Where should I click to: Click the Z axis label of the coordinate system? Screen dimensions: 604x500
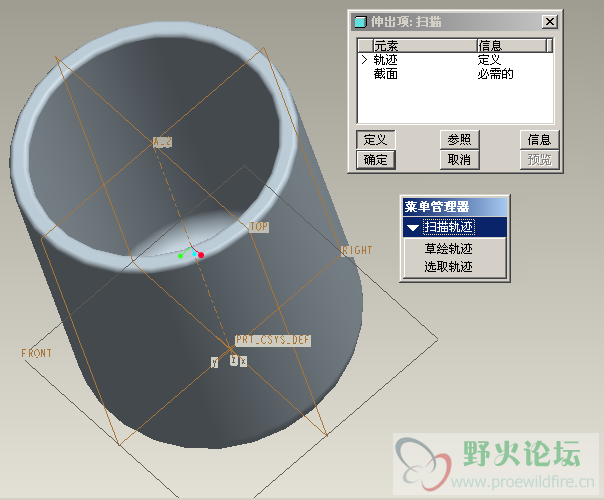point(233,360)
